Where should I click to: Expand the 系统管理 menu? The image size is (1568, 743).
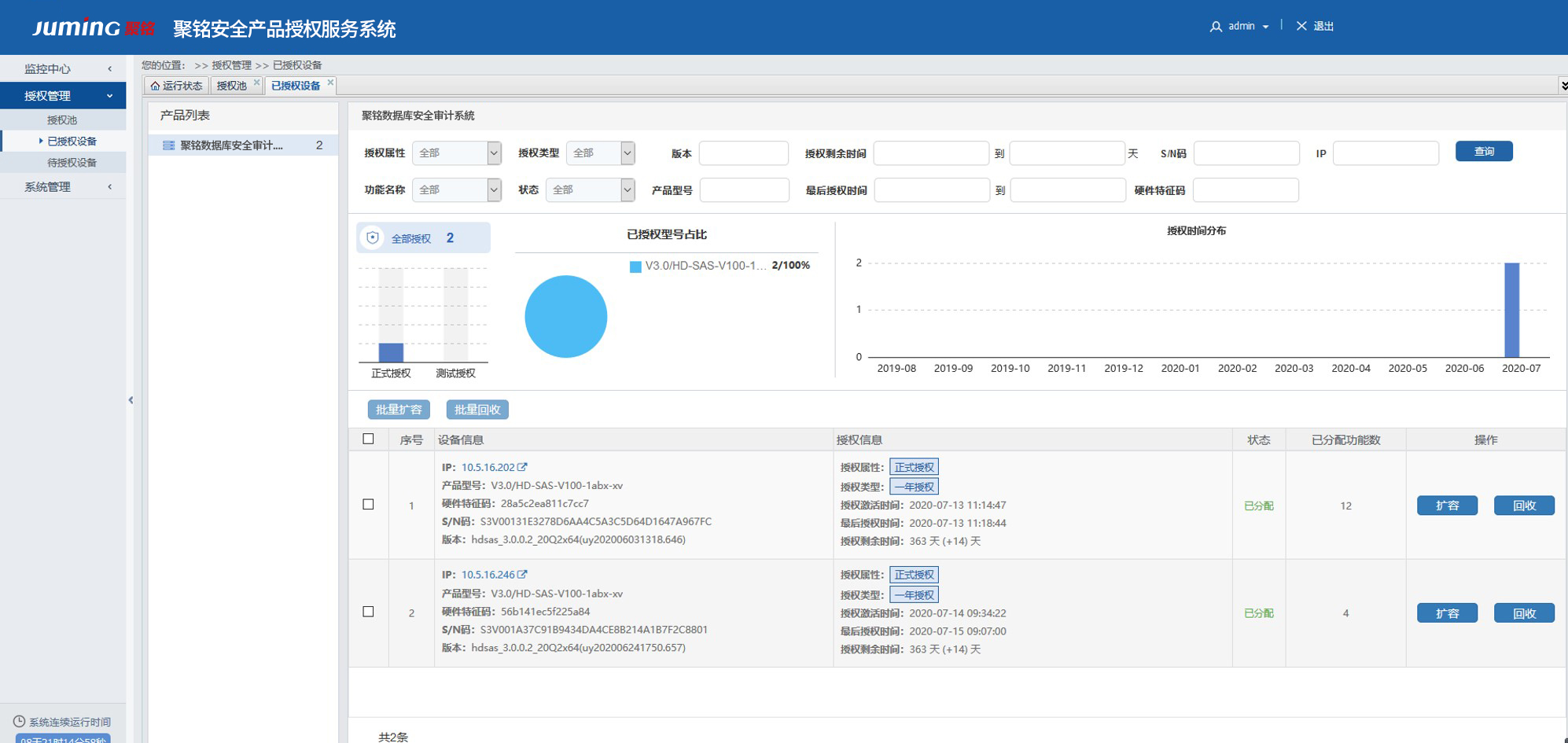(x=63, y=186)
